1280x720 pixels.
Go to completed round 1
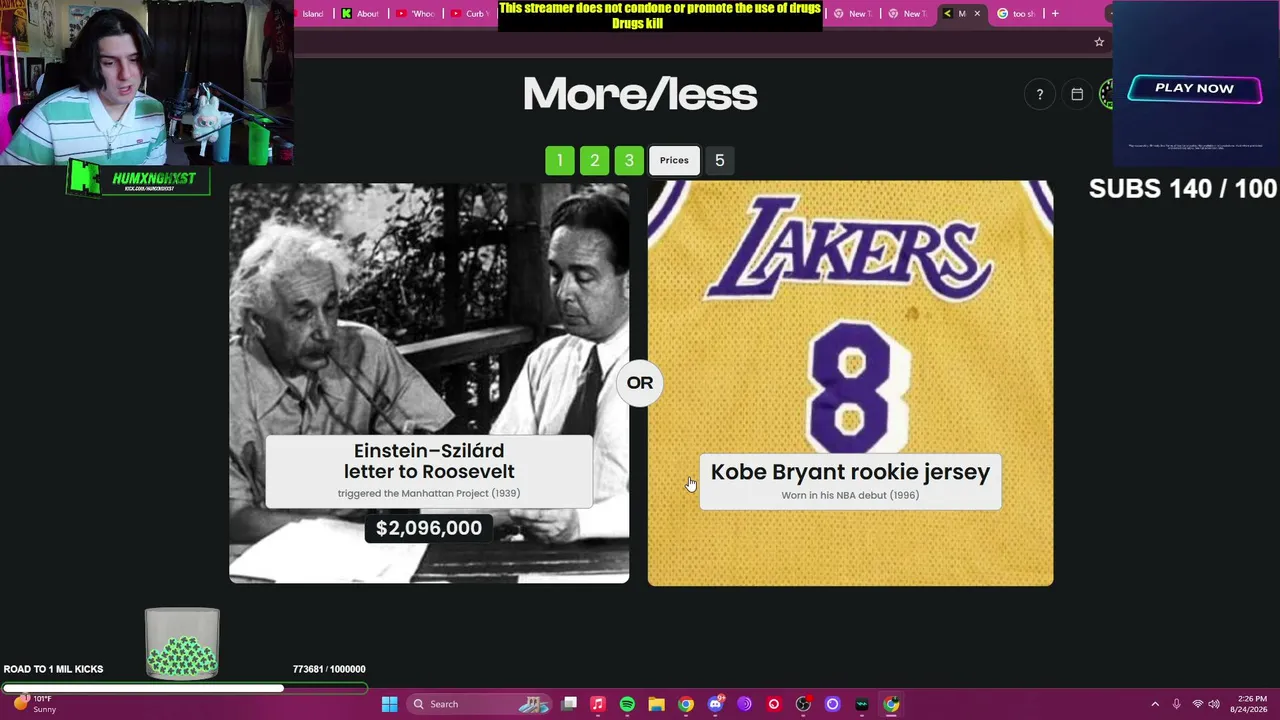click(560, 161)
